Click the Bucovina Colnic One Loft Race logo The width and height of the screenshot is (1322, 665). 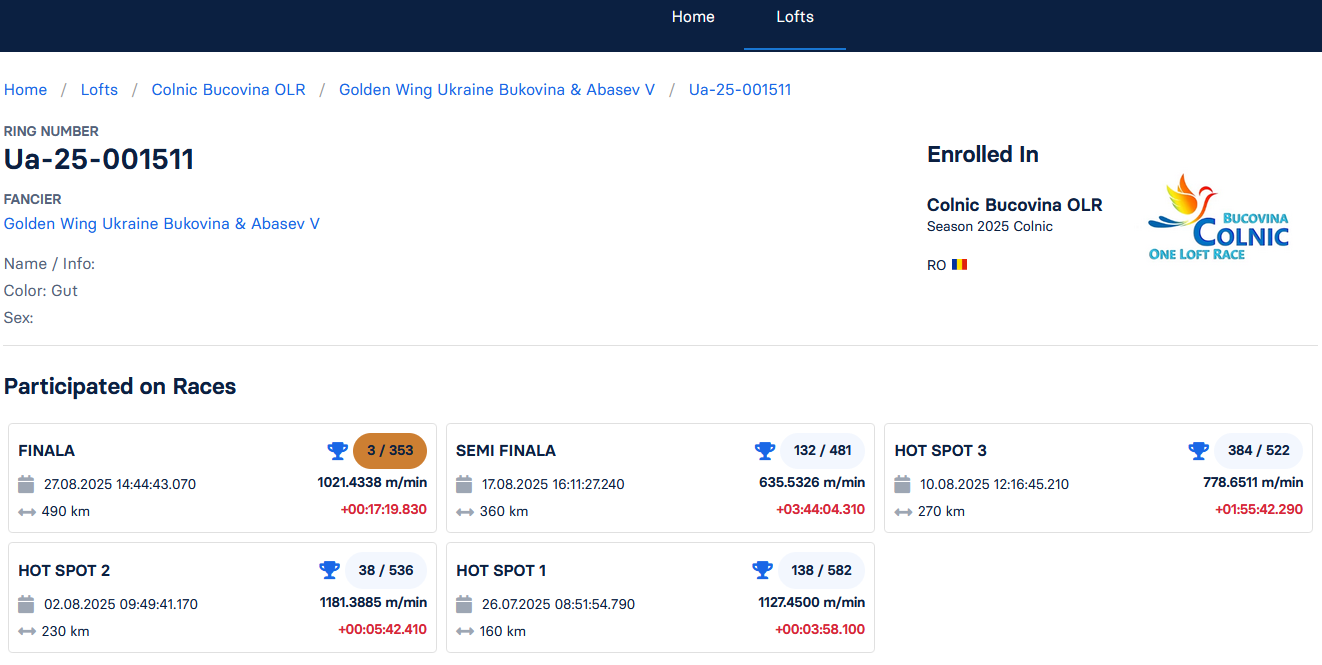[1218, 218]
